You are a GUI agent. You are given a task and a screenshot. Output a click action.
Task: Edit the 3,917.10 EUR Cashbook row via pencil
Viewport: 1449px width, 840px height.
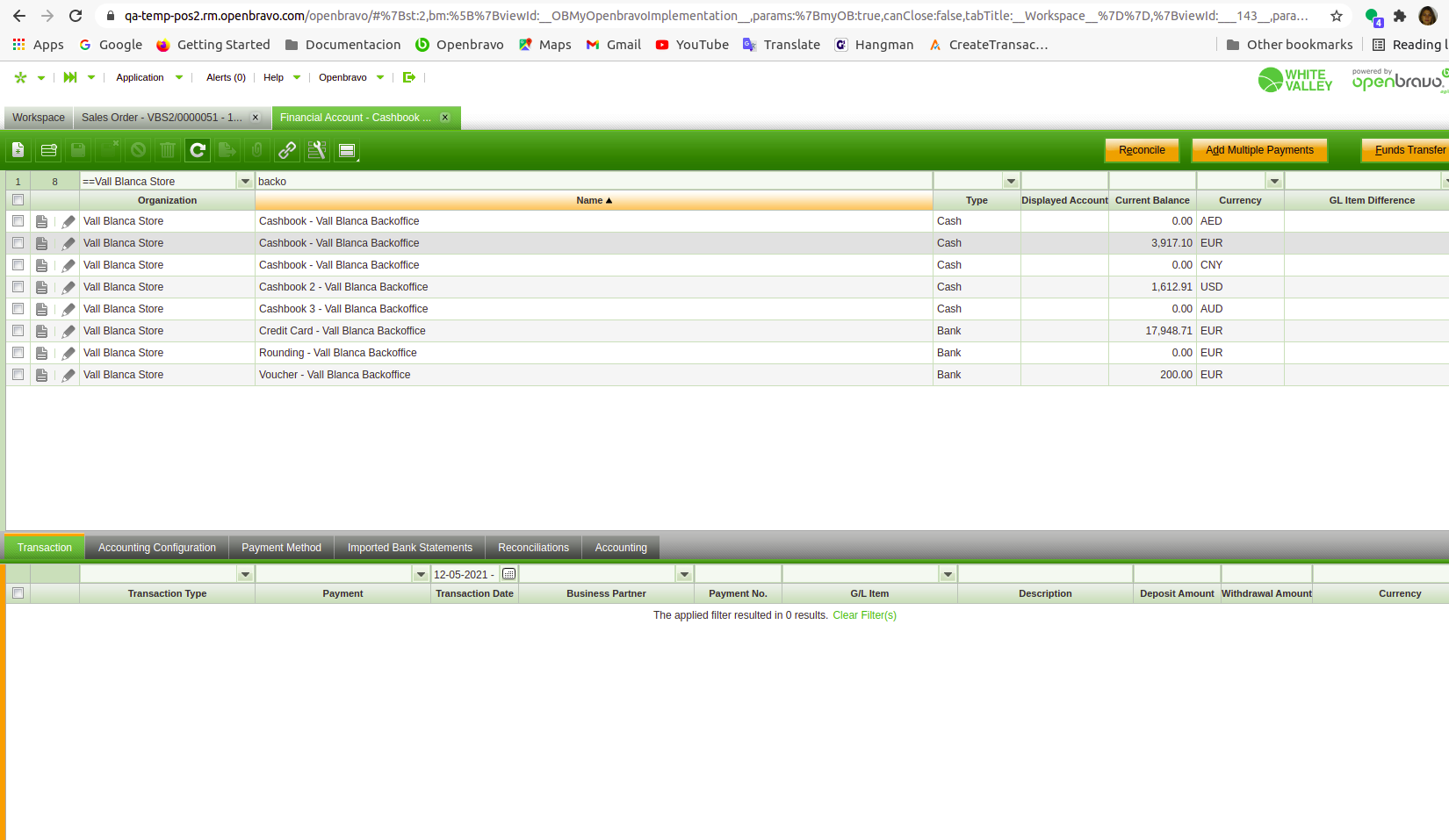coord(68,243)
